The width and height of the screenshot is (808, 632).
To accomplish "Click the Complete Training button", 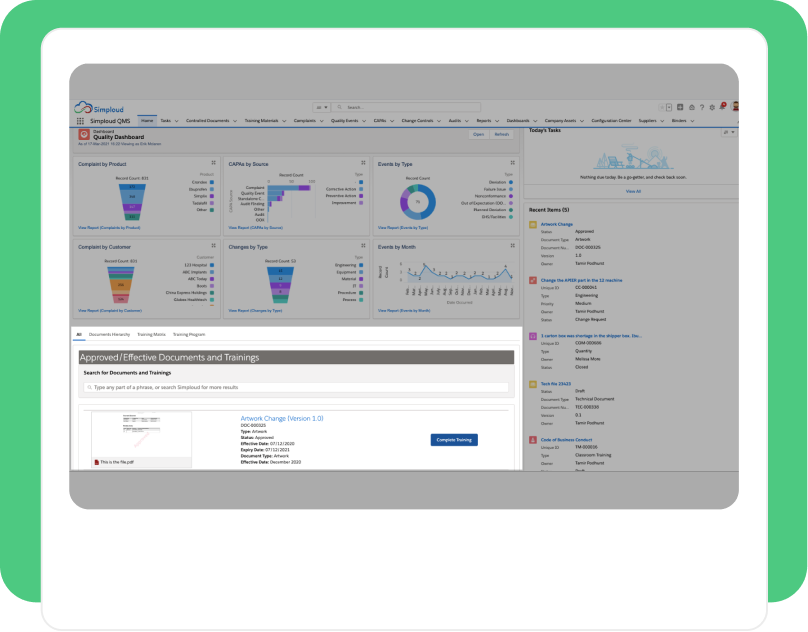I will [454, 440].
